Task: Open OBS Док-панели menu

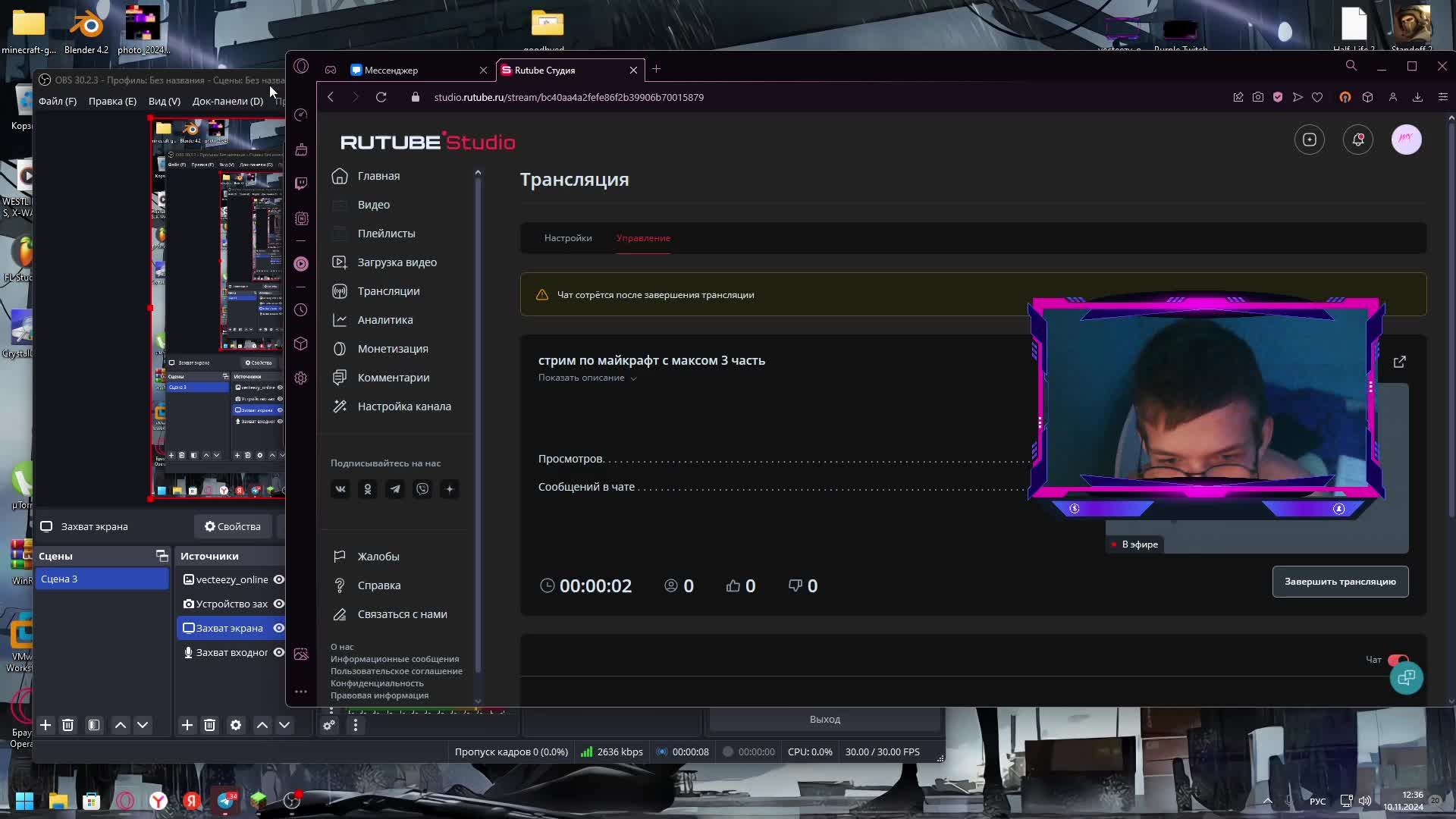Action: pyautogui.click(x=227, y=101)
